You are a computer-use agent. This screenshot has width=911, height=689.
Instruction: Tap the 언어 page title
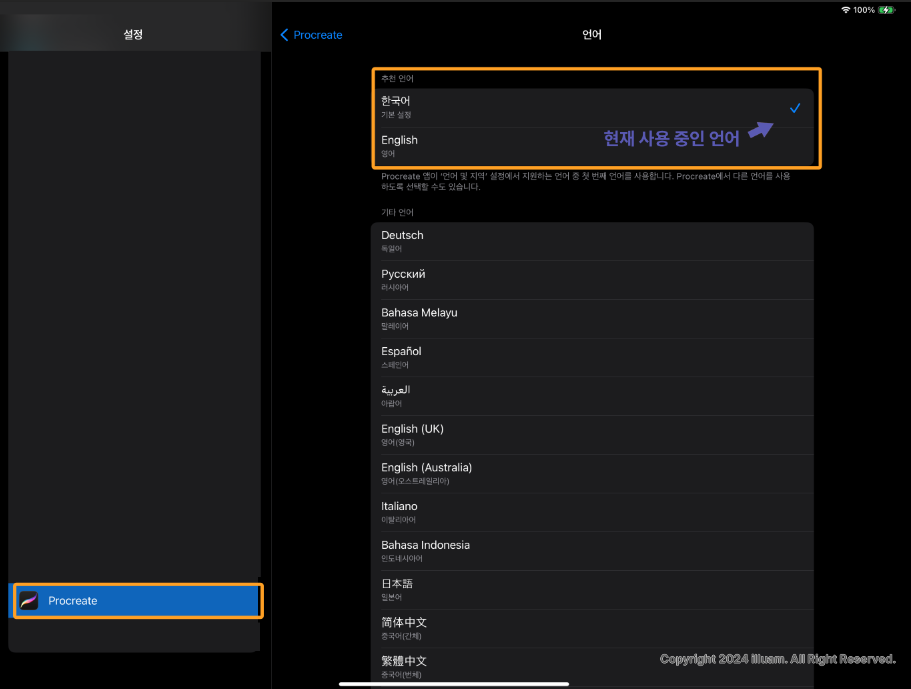[x=592, y=34]
